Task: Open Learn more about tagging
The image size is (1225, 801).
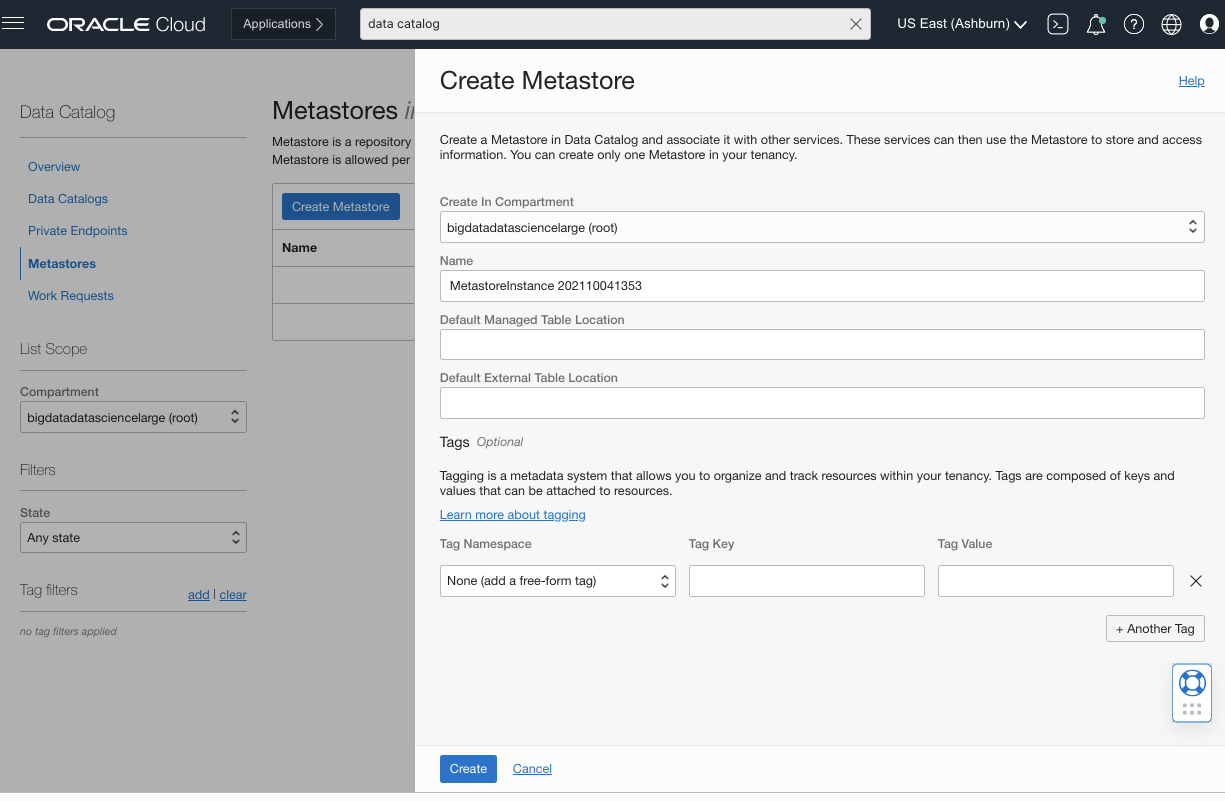Action: pos(512,514)
